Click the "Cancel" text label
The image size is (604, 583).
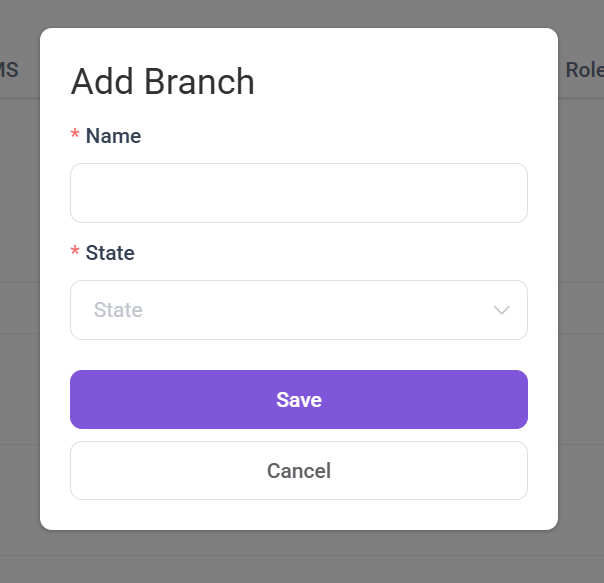(x=298, y=470)
